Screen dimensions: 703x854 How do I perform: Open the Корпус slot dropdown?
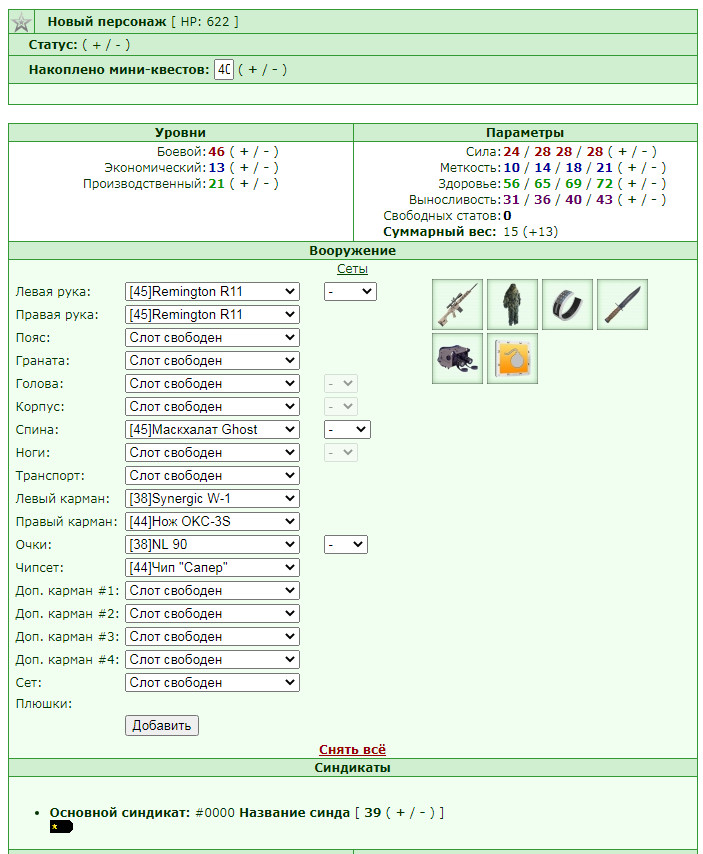click(212, 406)
